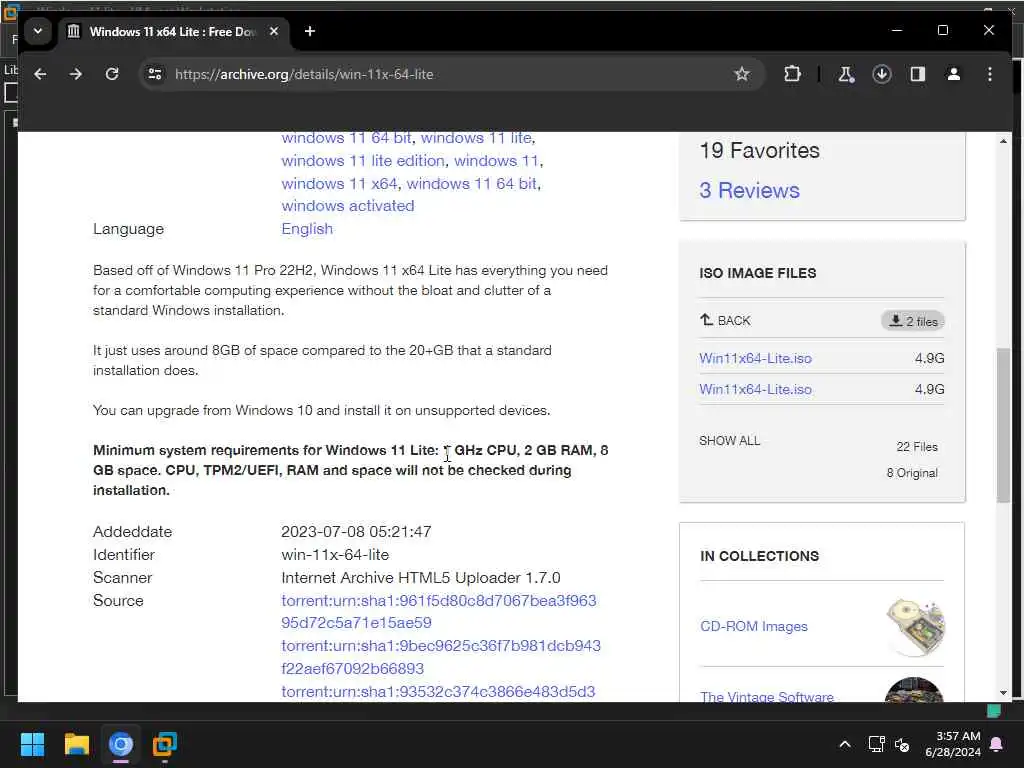The width and height of the screenshot is (1024, 768).
Task: Open the 'windows 11 lite' tag link
Action: [x=476, y=138]
